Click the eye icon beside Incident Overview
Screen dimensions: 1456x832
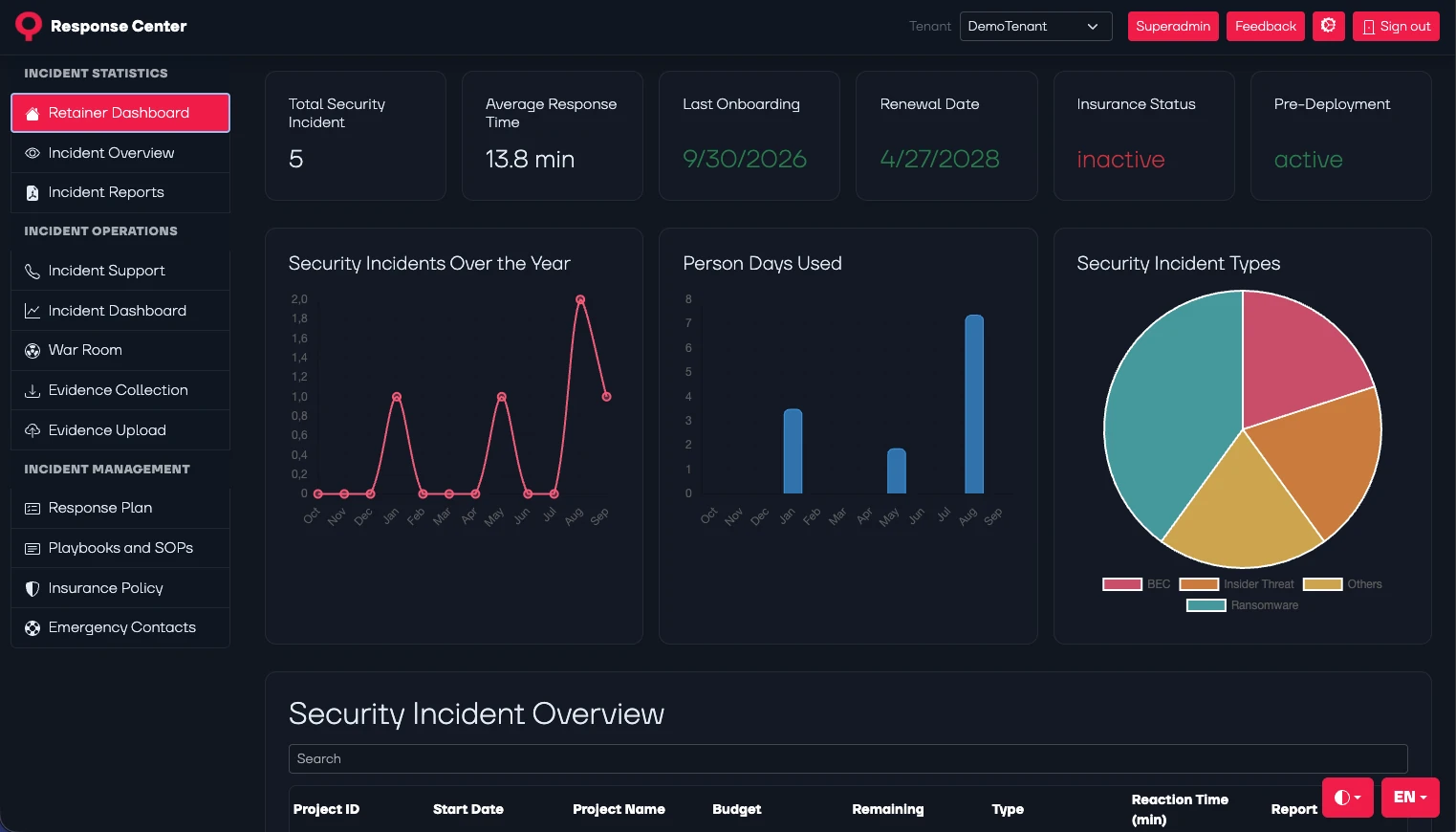click(33, 153)
